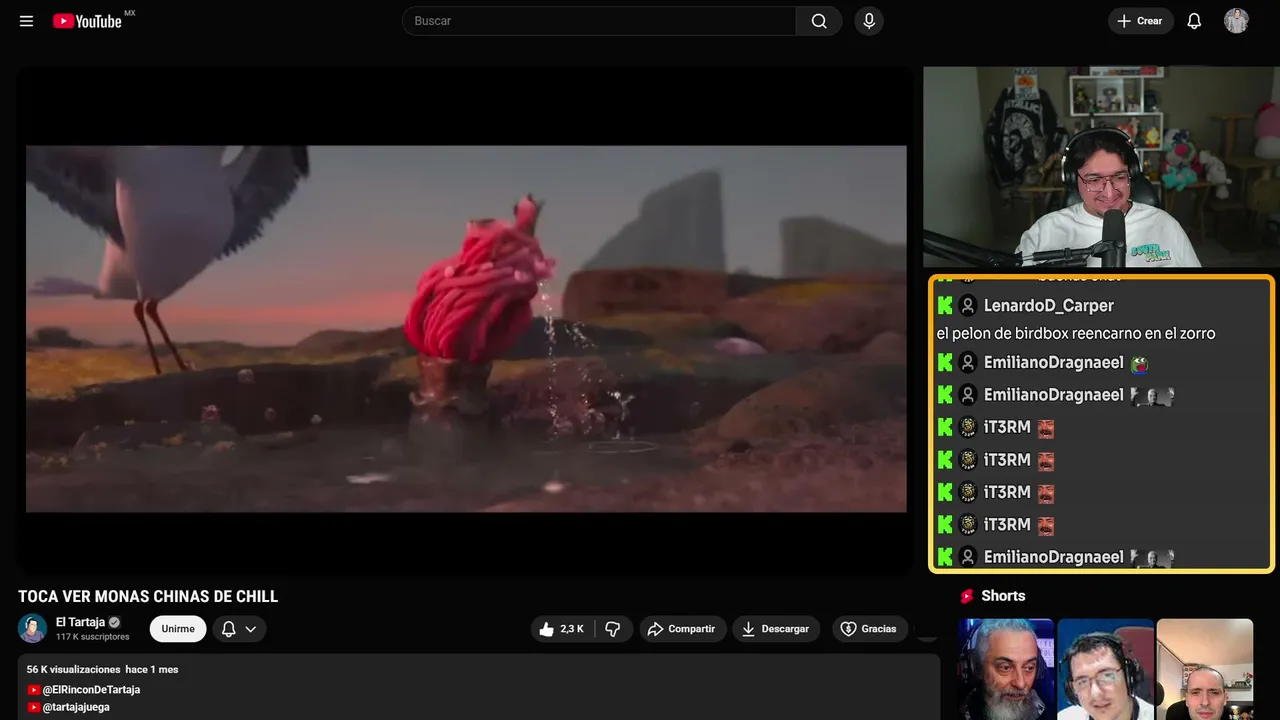Screen dimensions: 1280x720
Task: Start voice search with the microphone
Action: tap(869, 21)
